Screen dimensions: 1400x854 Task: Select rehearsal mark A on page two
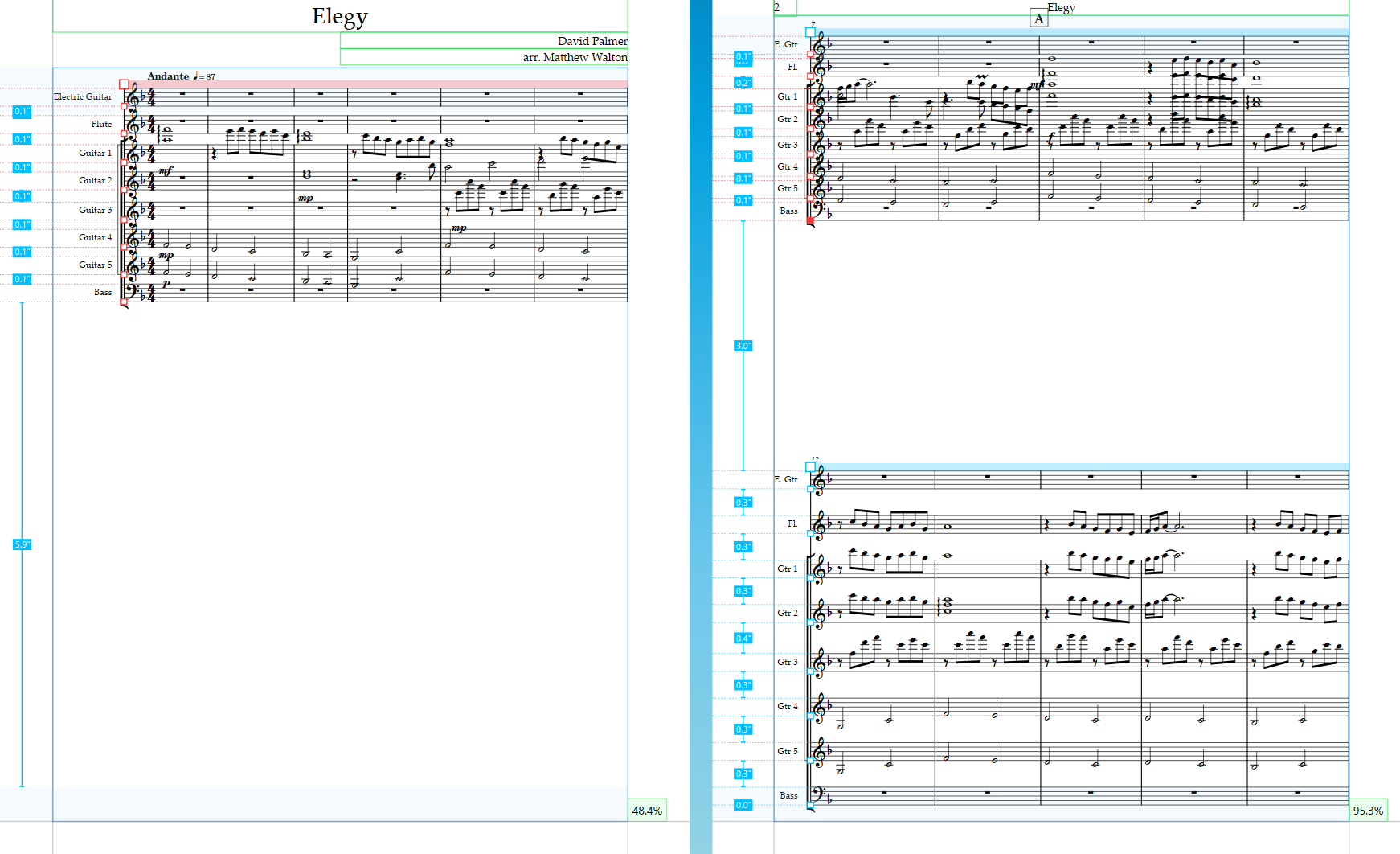1039,19
